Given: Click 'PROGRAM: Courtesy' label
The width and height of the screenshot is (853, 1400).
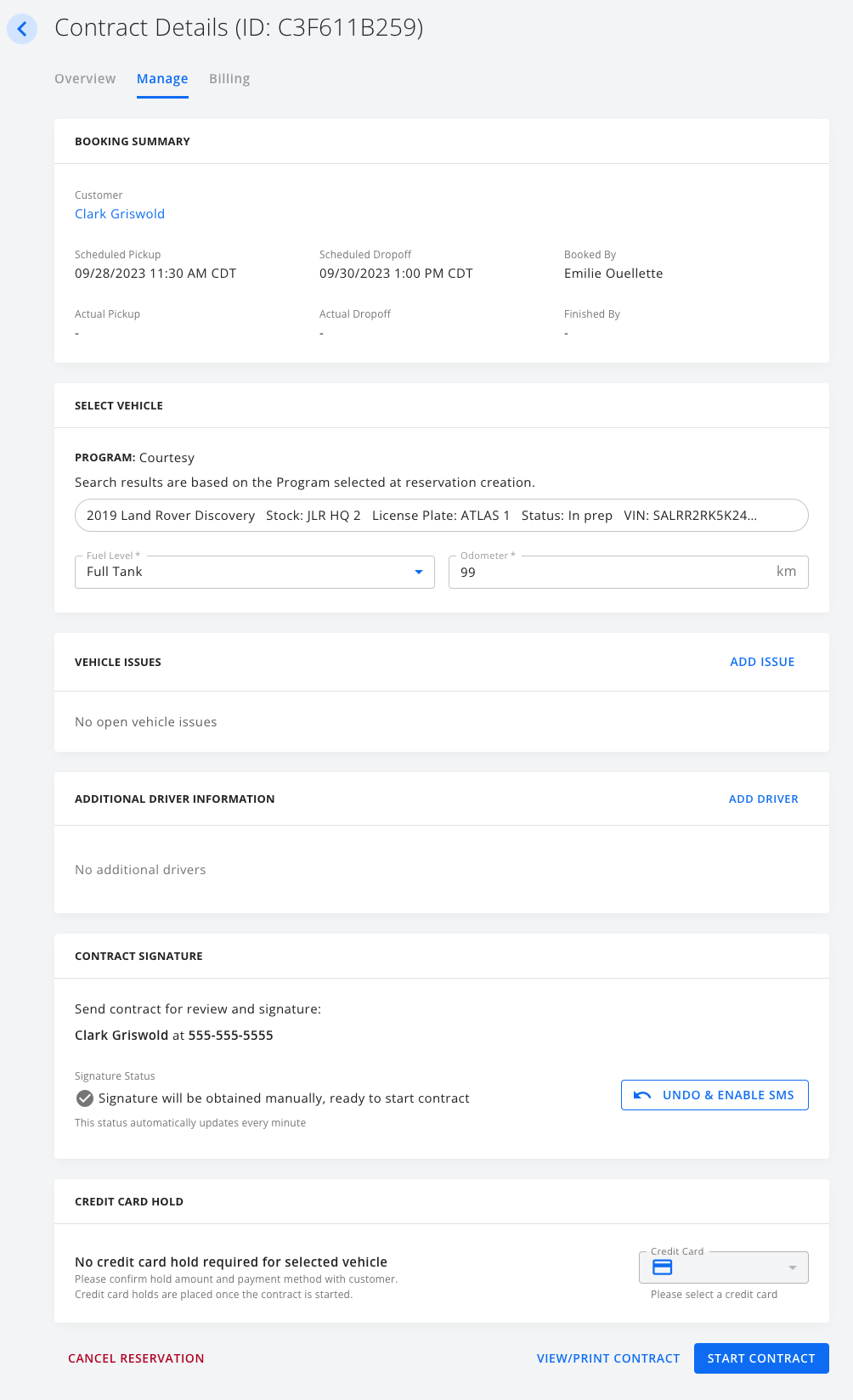Looking at the screenshot, I should 134,458.
